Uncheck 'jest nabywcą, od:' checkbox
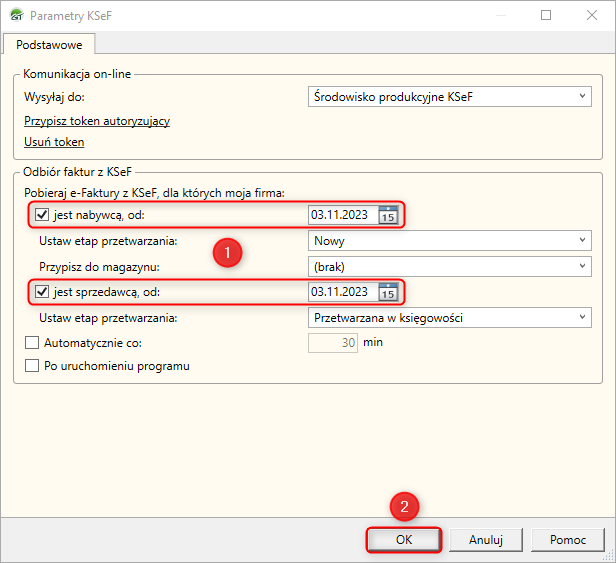 (x=42, y=215)
